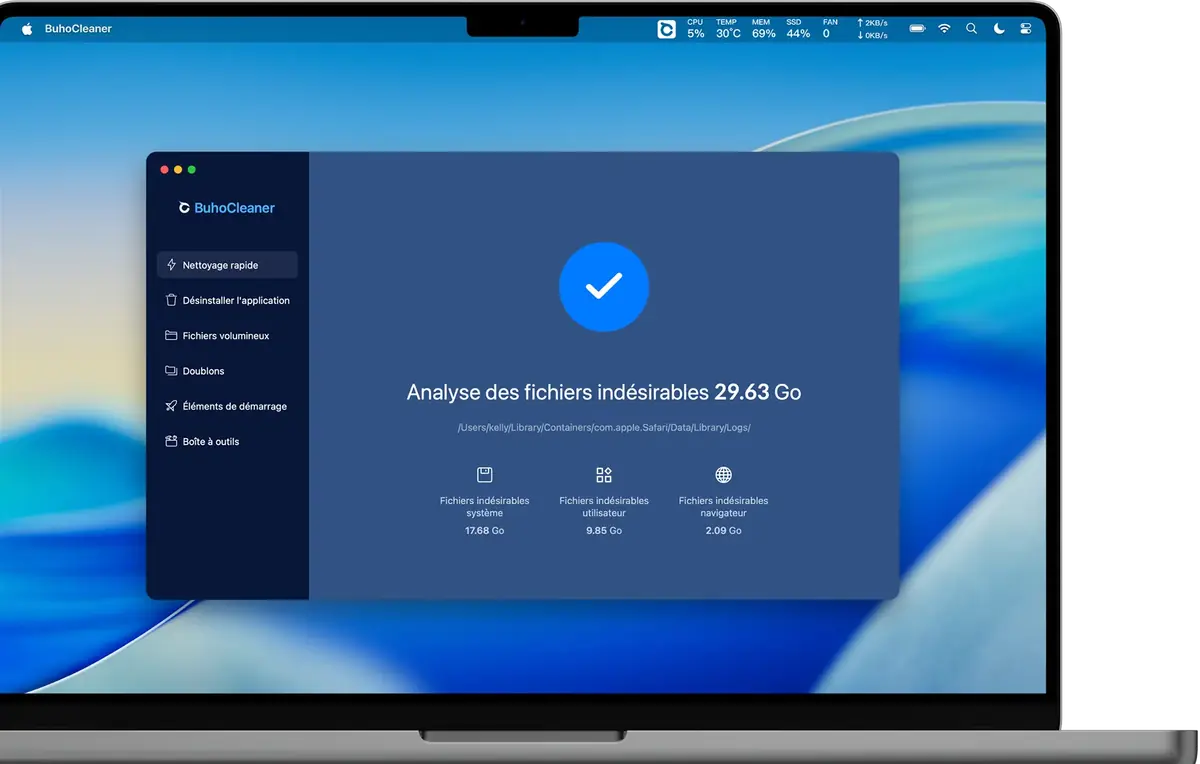Screen dimensions: 1200x764
Task: Click the 9.85 Go value
Action: pyautogui.click(x=604, y=531)
